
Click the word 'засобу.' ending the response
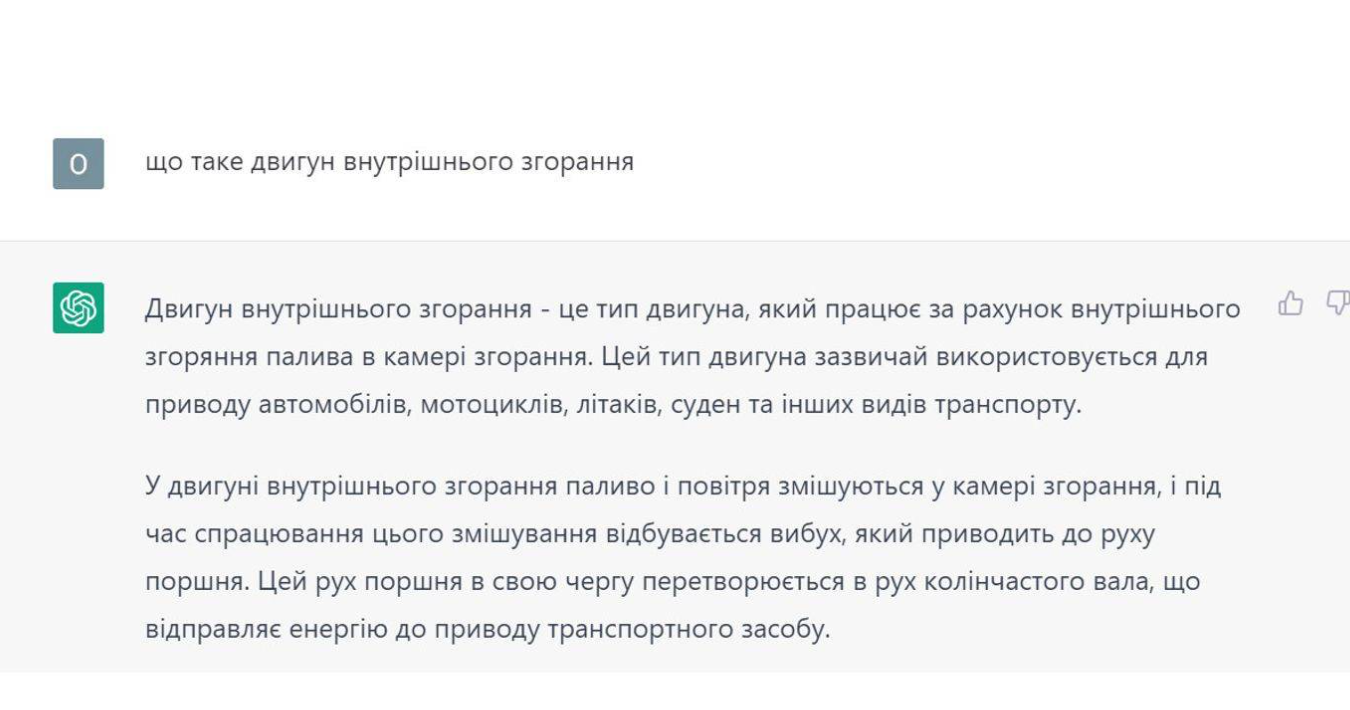[788, 631]
